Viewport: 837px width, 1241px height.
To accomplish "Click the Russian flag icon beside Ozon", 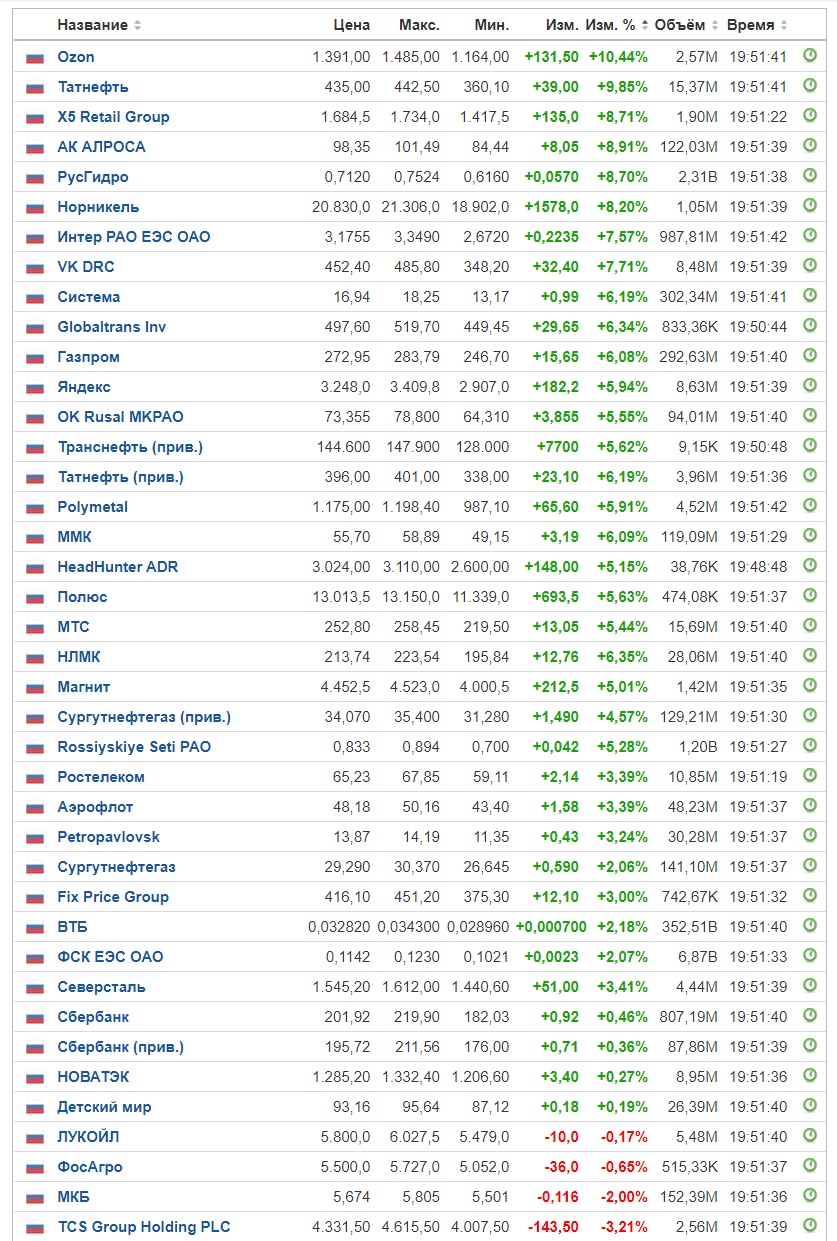I will (x=35, y=58).
